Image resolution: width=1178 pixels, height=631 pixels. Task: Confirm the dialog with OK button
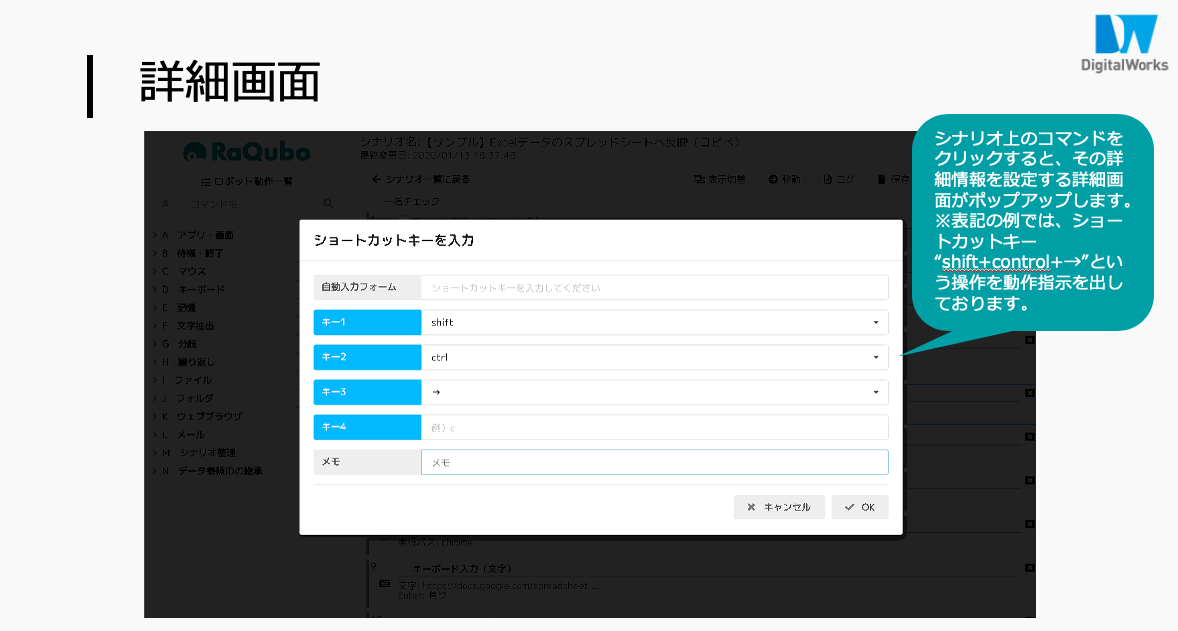[x=859, y=507]
